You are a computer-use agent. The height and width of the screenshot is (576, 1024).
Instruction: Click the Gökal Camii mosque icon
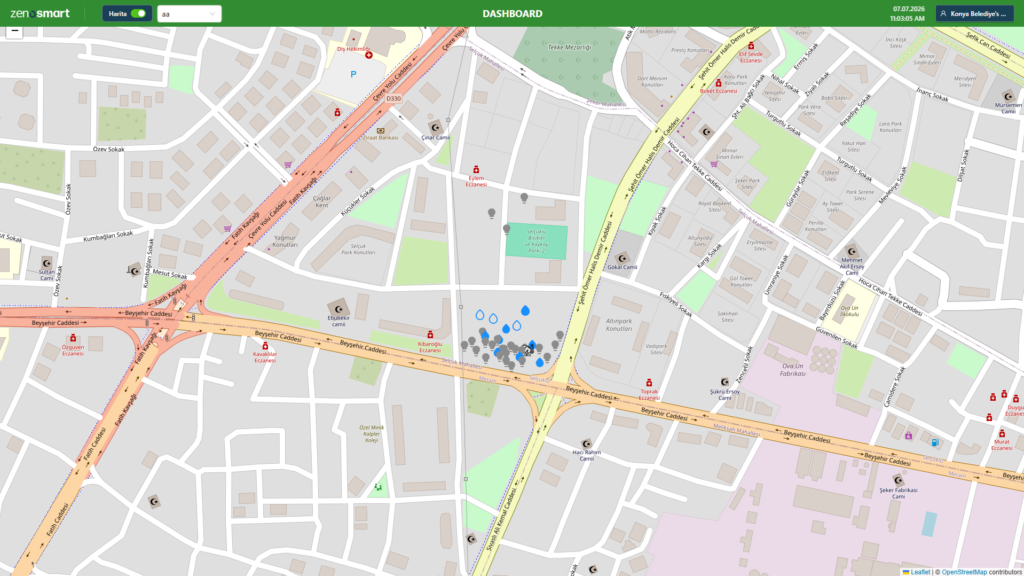tap(622, 259)
